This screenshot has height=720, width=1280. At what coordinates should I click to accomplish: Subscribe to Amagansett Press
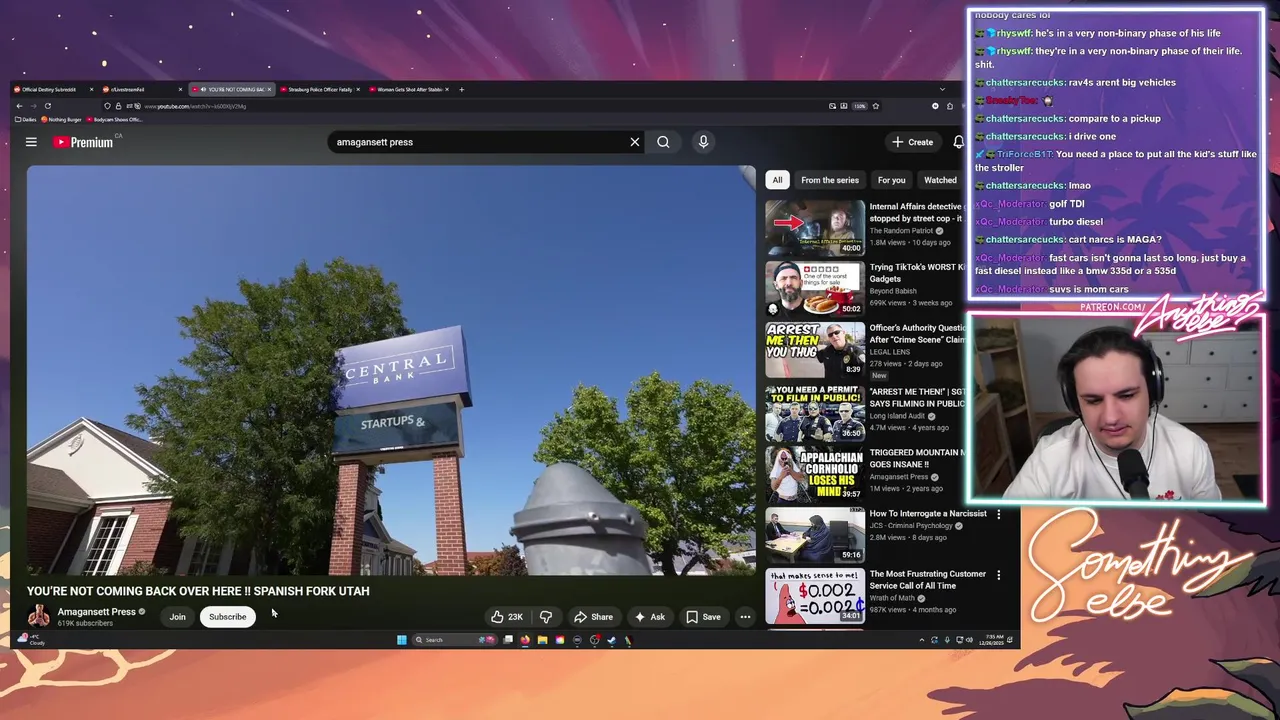pyautogui.click(x=227, y=617)
